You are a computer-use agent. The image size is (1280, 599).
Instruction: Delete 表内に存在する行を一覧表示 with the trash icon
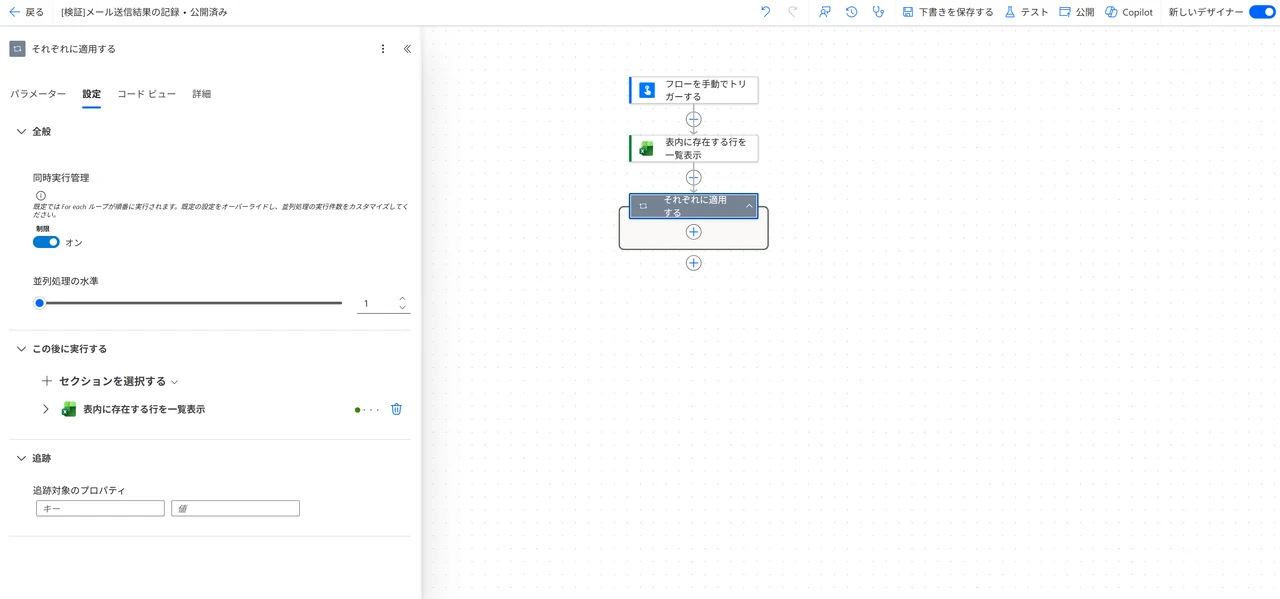397,409
